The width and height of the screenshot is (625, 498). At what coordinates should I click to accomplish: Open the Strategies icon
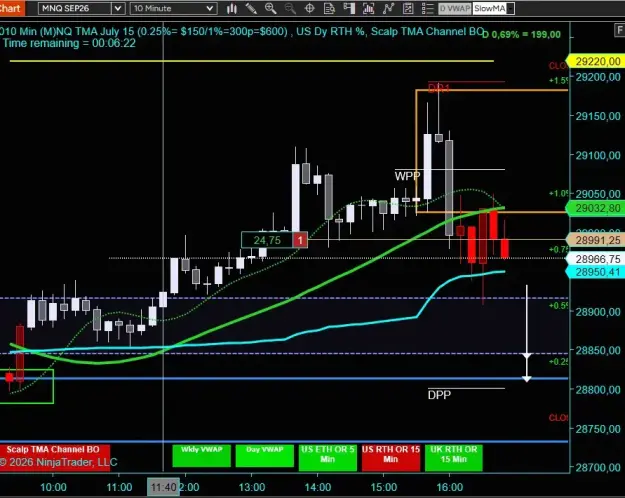[408, 8]
